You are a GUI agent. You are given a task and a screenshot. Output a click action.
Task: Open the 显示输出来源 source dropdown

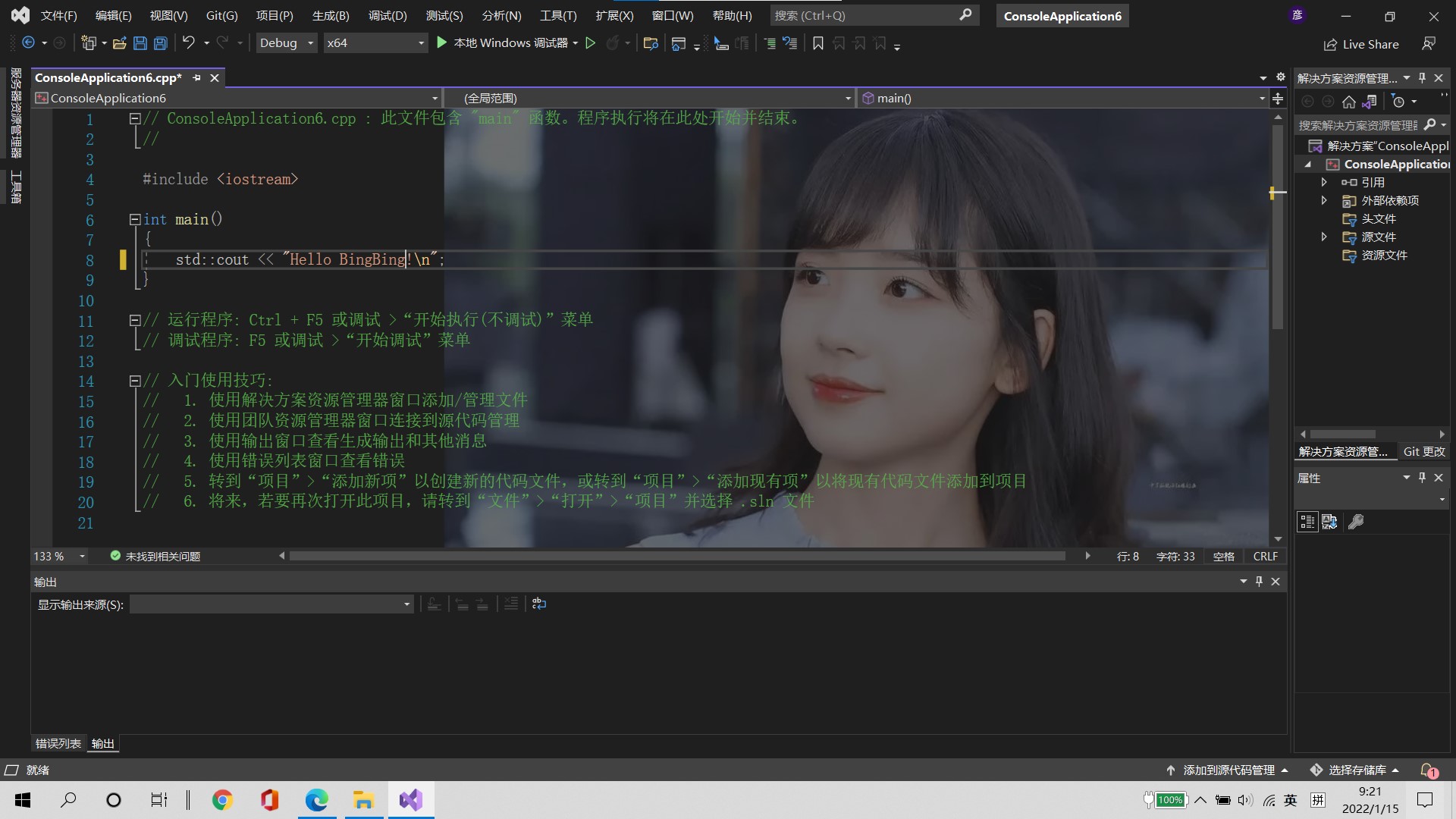(x=406, y=604)
